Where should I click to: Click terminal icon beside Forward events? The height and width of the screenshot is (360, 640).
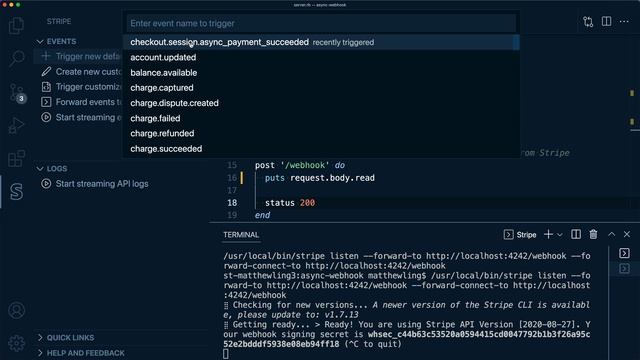pos(46,102)
